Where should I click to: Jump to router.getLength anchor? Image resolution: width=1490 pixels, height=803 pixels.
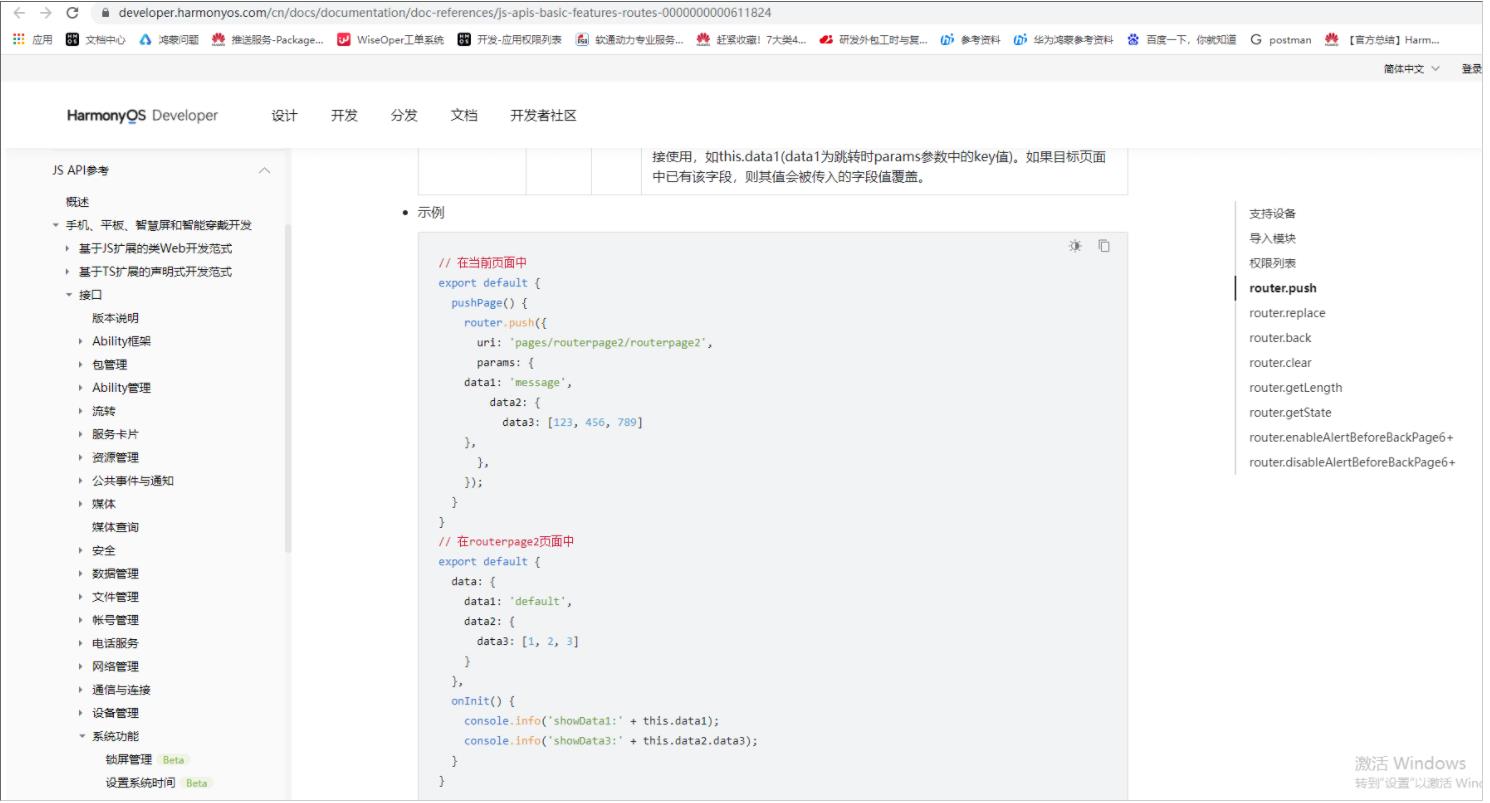tap(1296, 388)
